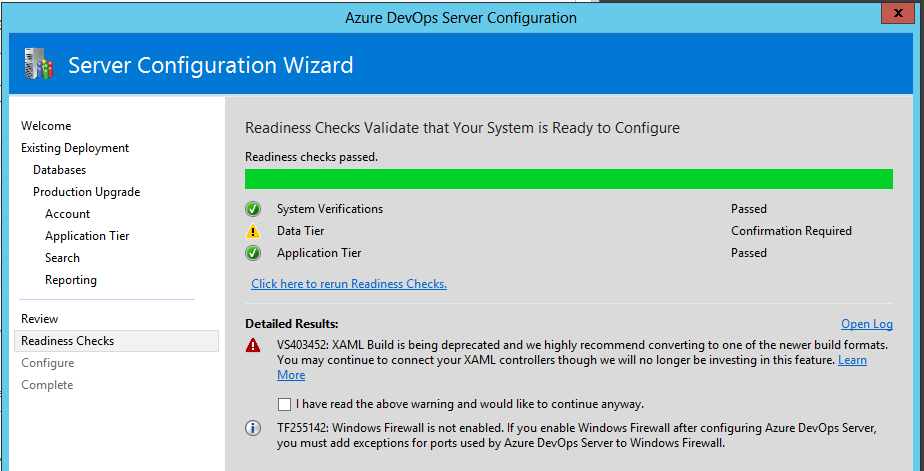Select the Production Upgrade step
Image resolution: width=924 pixels, height=471 pixels.
point(87,192)
